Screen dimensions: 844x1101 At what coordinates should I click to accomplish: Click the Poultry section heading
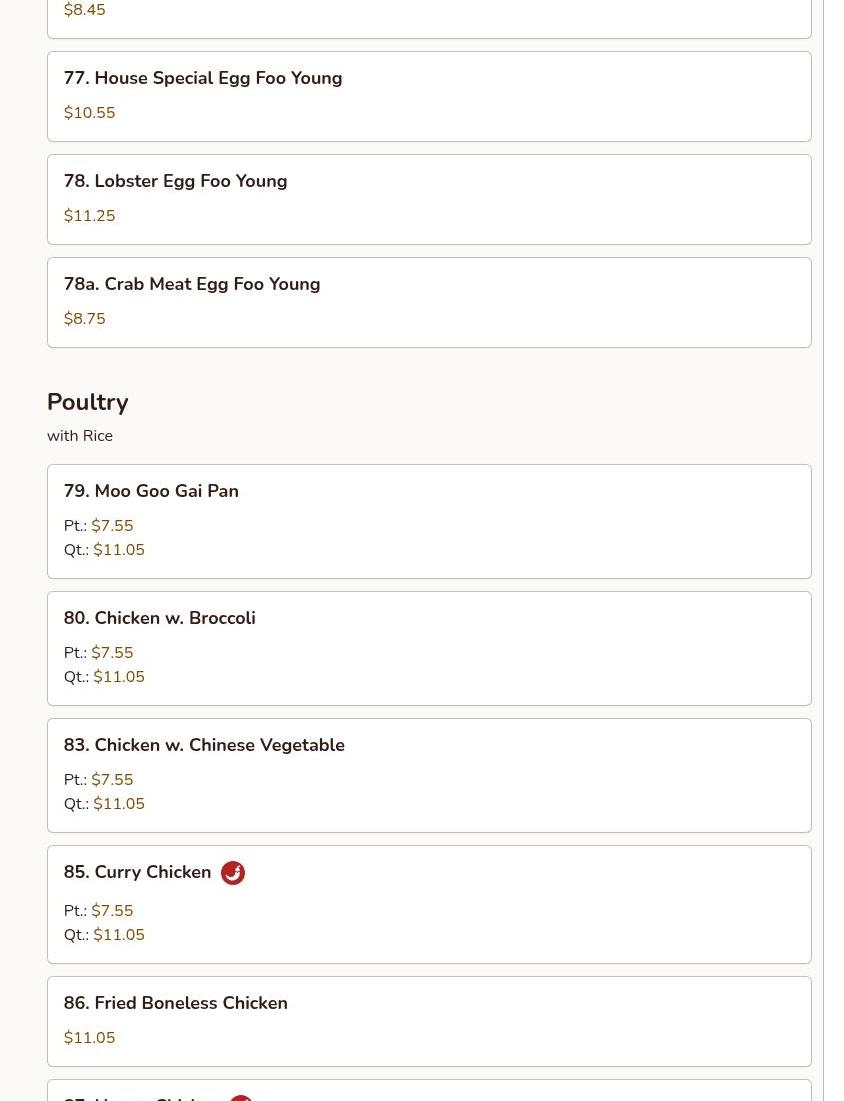coord(88,402)
